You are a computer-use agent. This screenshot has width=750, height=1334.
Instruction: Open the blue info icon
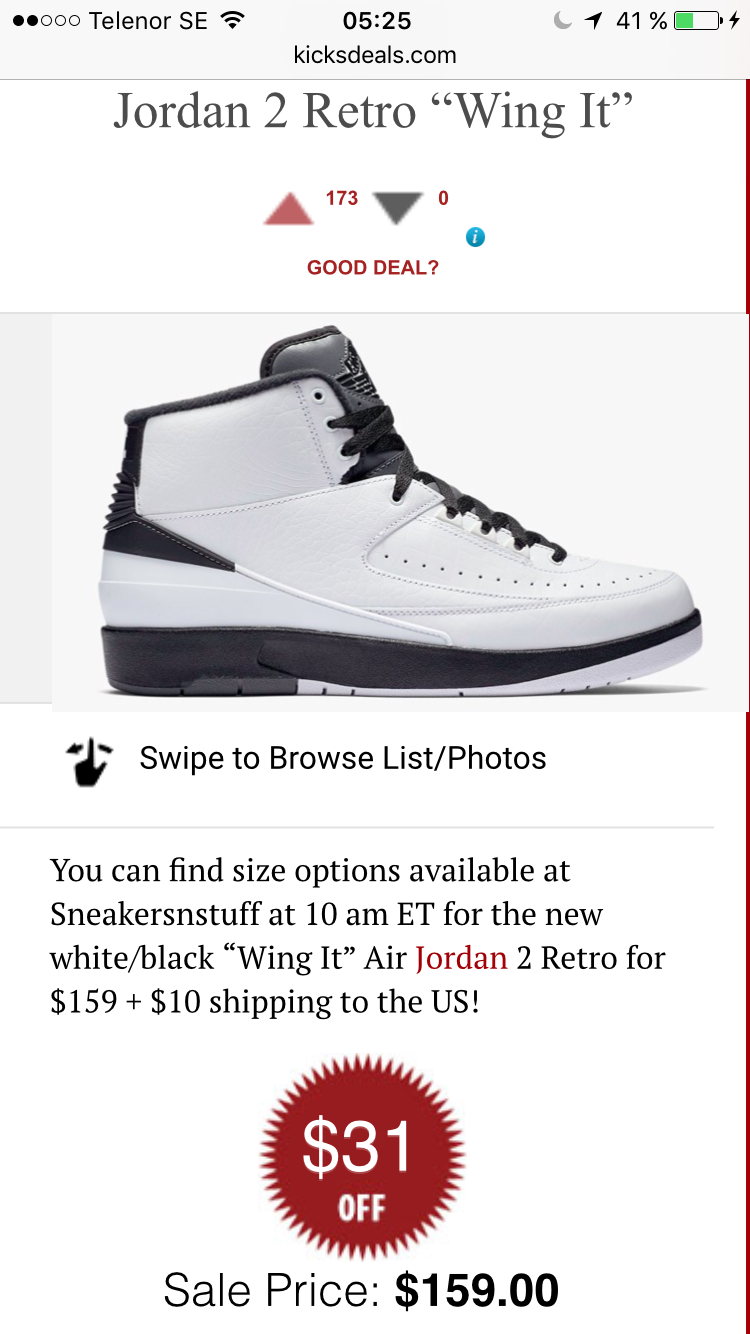[x=475, y=237]
